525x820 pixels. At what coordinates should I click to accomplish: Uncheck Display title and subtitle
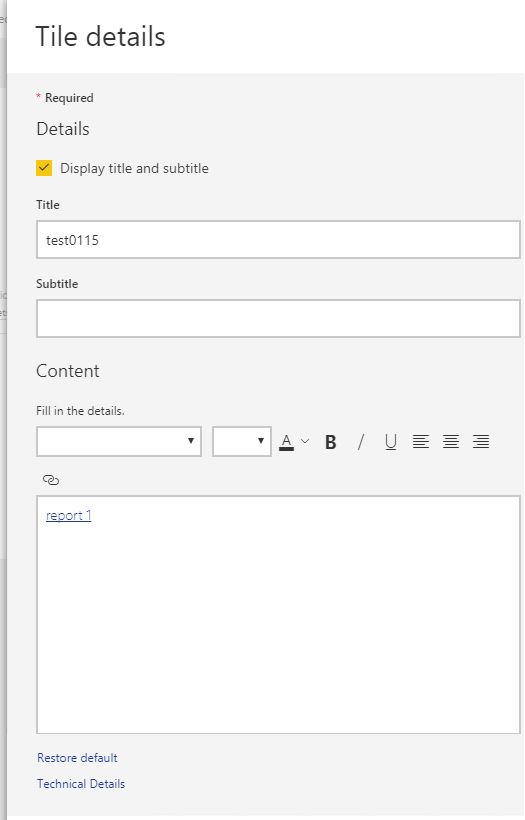tap(44, 168)
